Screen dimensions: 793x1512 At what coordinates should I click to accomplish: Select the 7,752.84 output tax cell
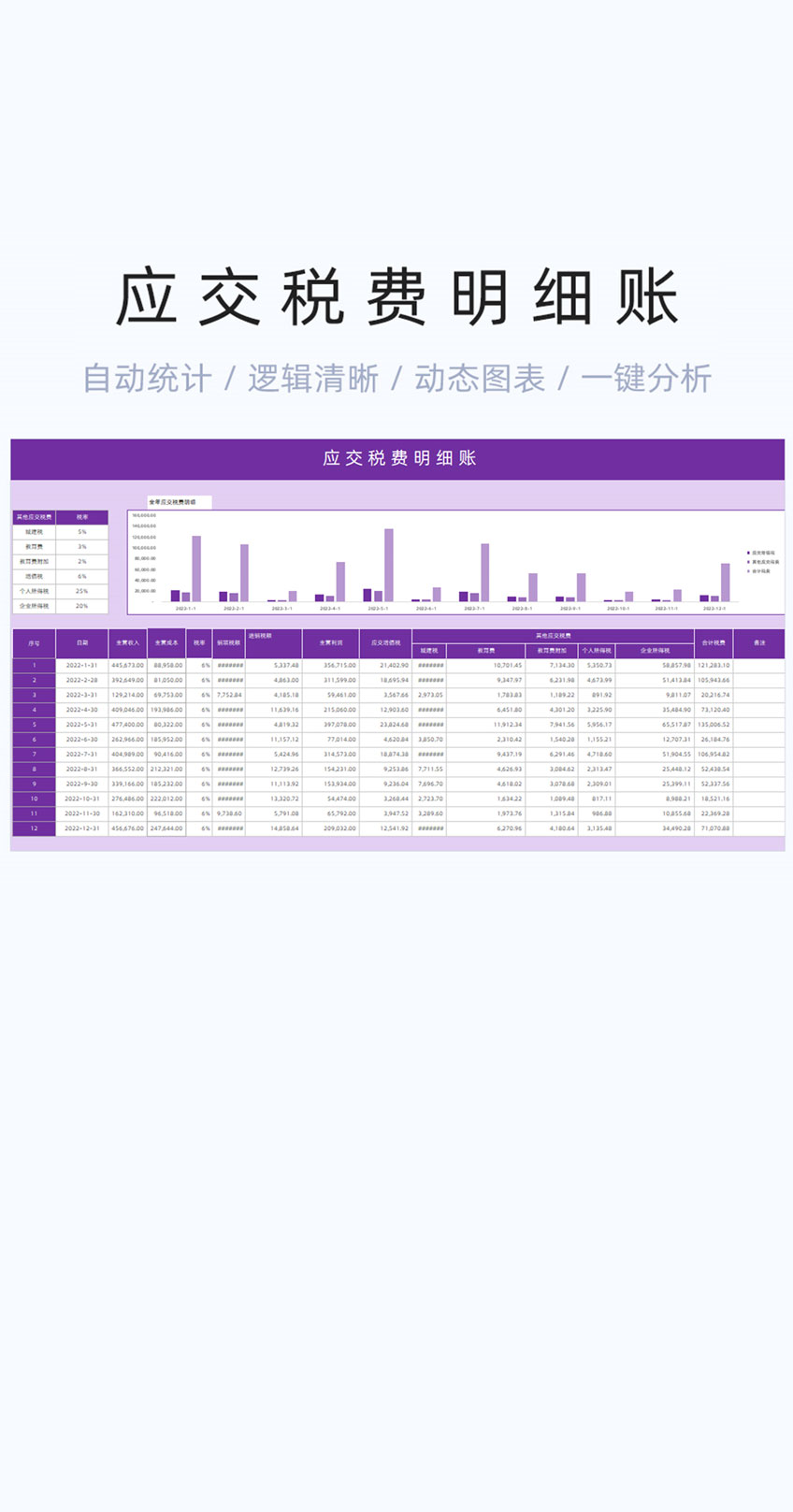click(x=229, y=695)
